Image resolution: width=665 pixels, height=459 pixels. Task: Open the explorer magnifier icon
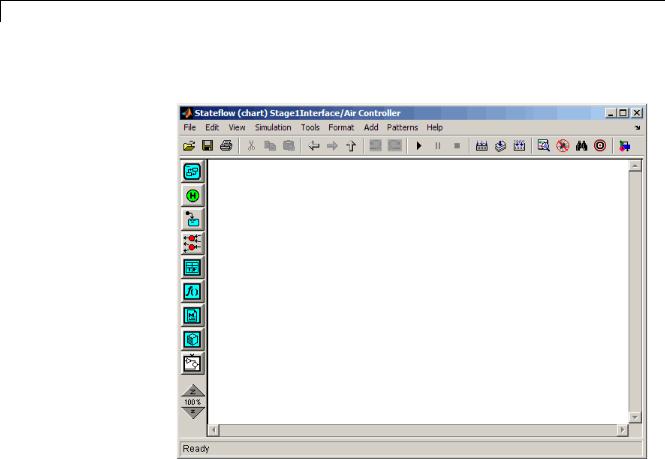544,146
